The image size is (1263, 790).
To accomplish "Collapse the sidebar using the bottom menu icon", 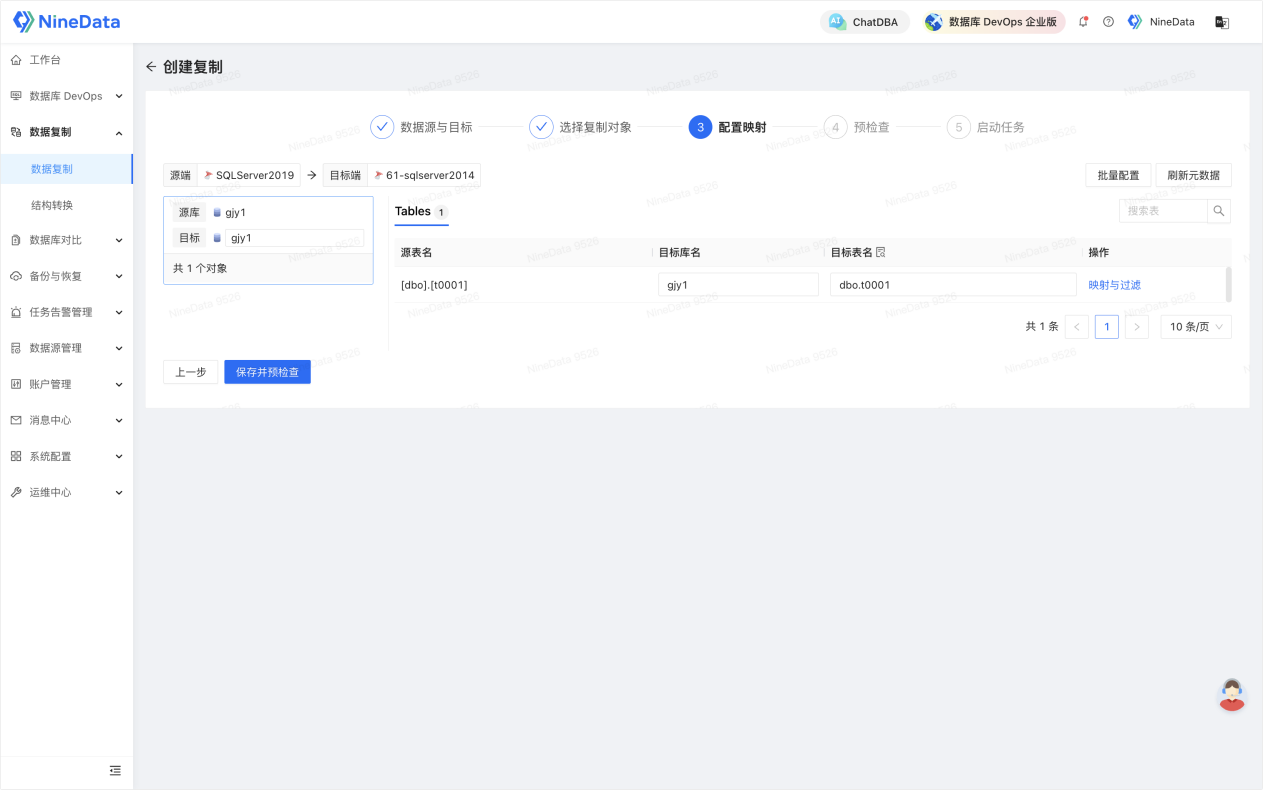I will point(115,770).
